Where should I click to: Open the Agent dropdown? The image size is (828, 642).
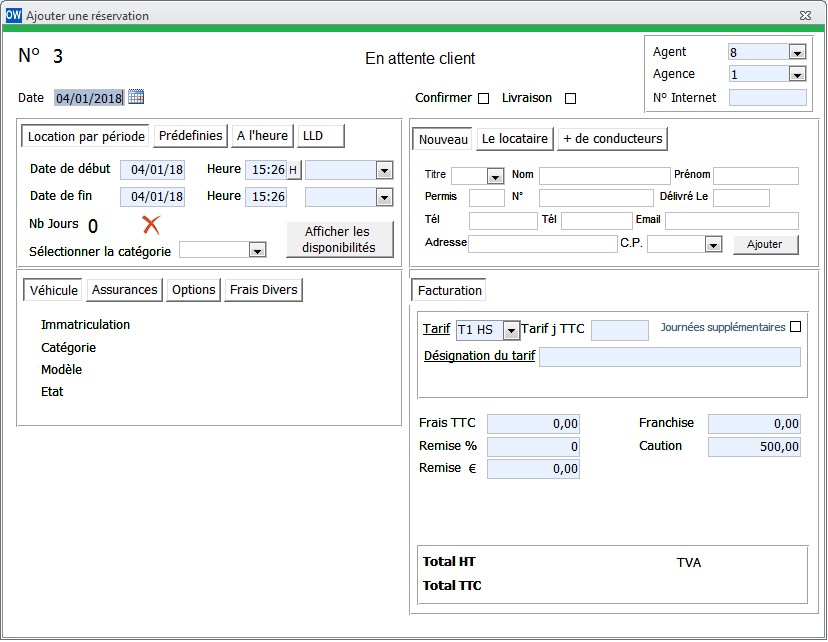(797, 52)
